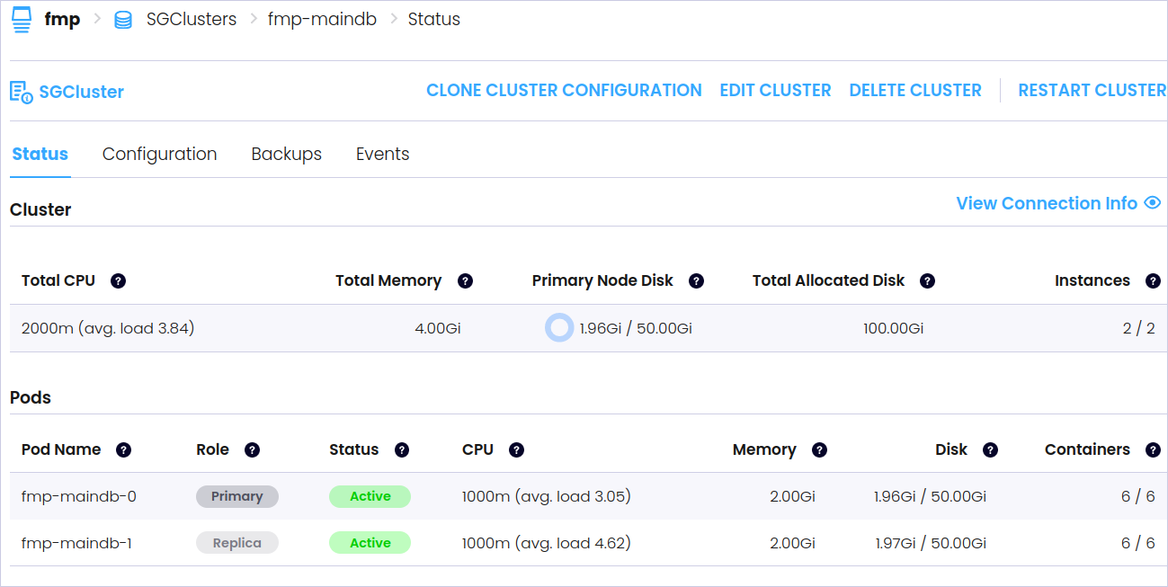Click help icon beside Instances header

[1152, 281]
